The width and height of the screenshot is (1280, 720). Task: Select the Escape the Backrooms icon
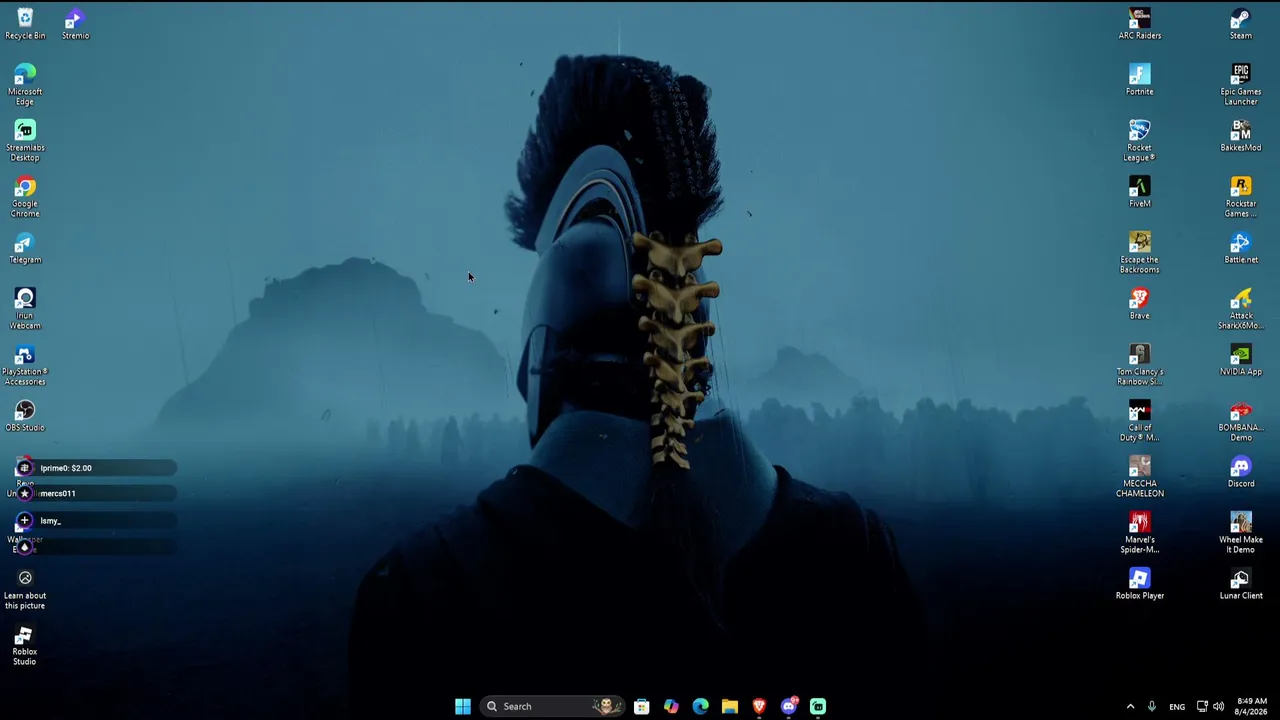pyautogui.click(x=1140, y=252)
